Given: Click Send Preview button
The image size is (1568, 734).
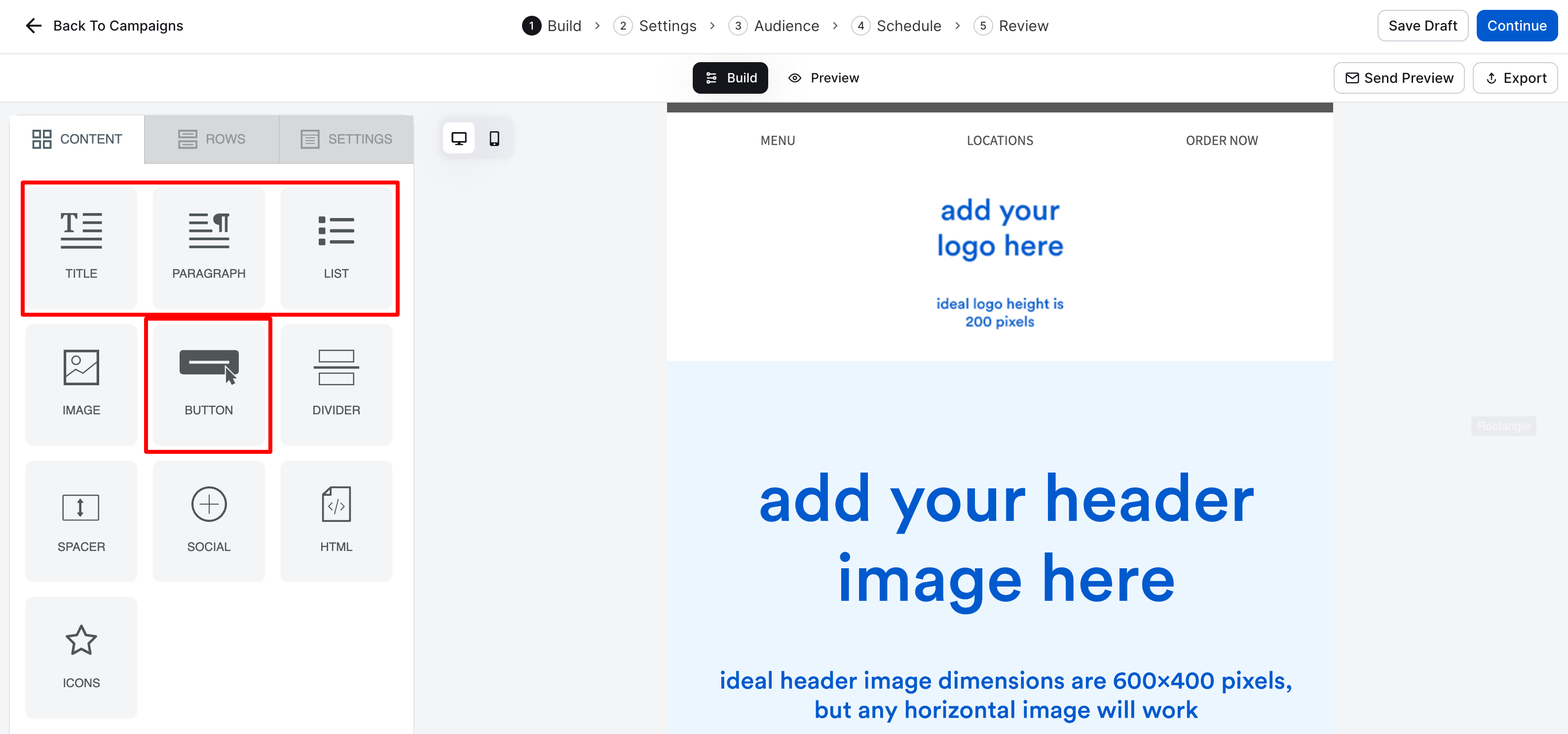Looking at the screenshot, I should [1399, 78].
